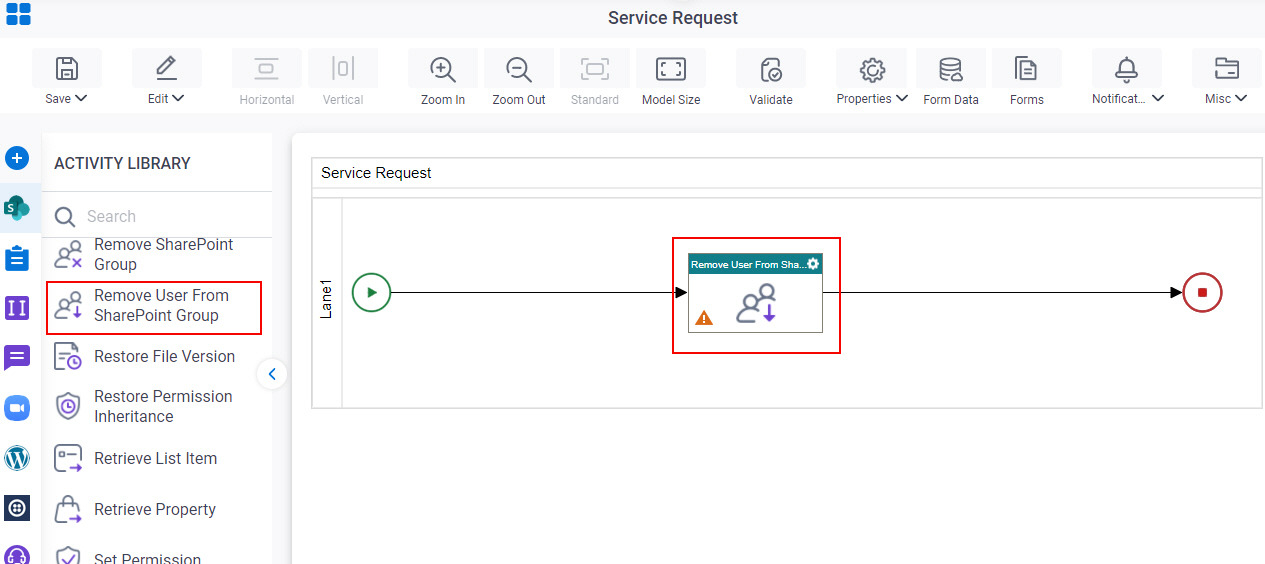This screenshot has width=1265, height=564.
Task: Zoom out of the process model
Action: 519,69
